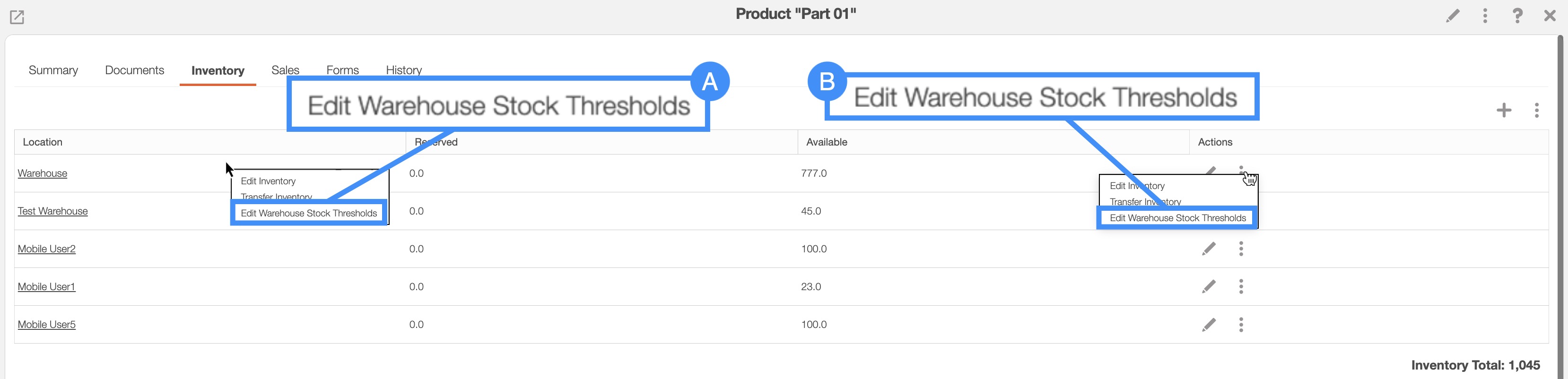Viewport: 1568px width, 379px height.
Task: Switch to the Summary tab
Action: [53, 70]
